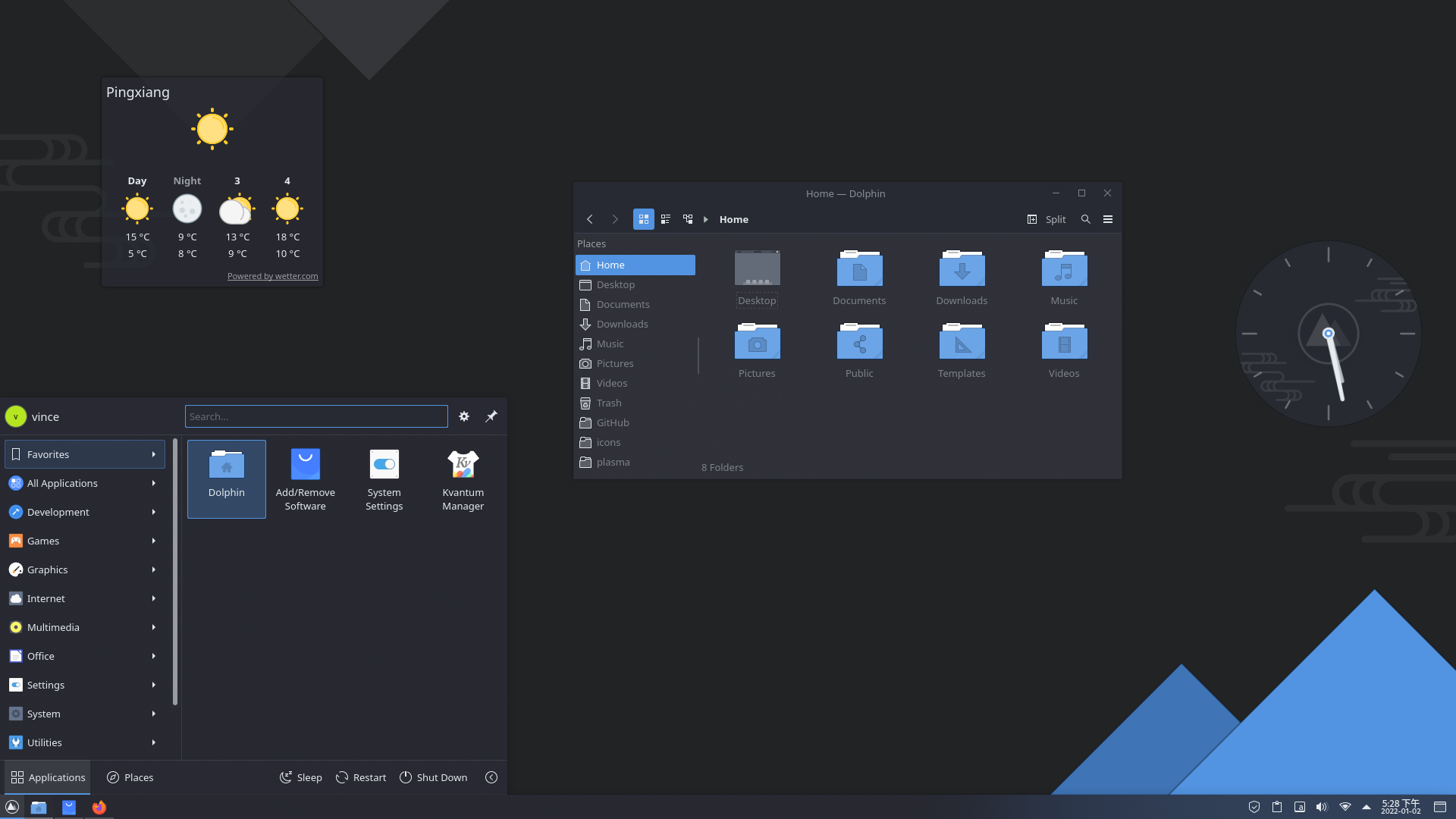Image resolution: width=1456 pixels, height=819 pixels.
Task: Expand the Development category
Action: 83,512
